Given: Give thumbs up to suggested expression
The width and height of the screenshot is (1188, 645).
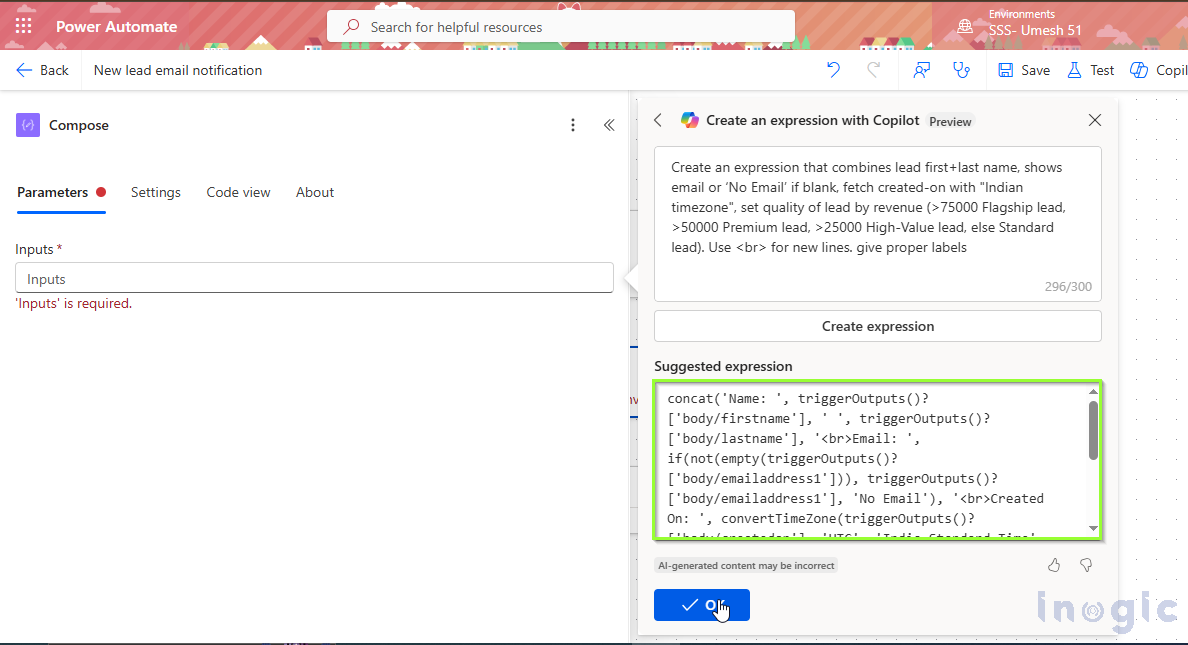Looking at the screenshot, I should (x=1054, y=565).
